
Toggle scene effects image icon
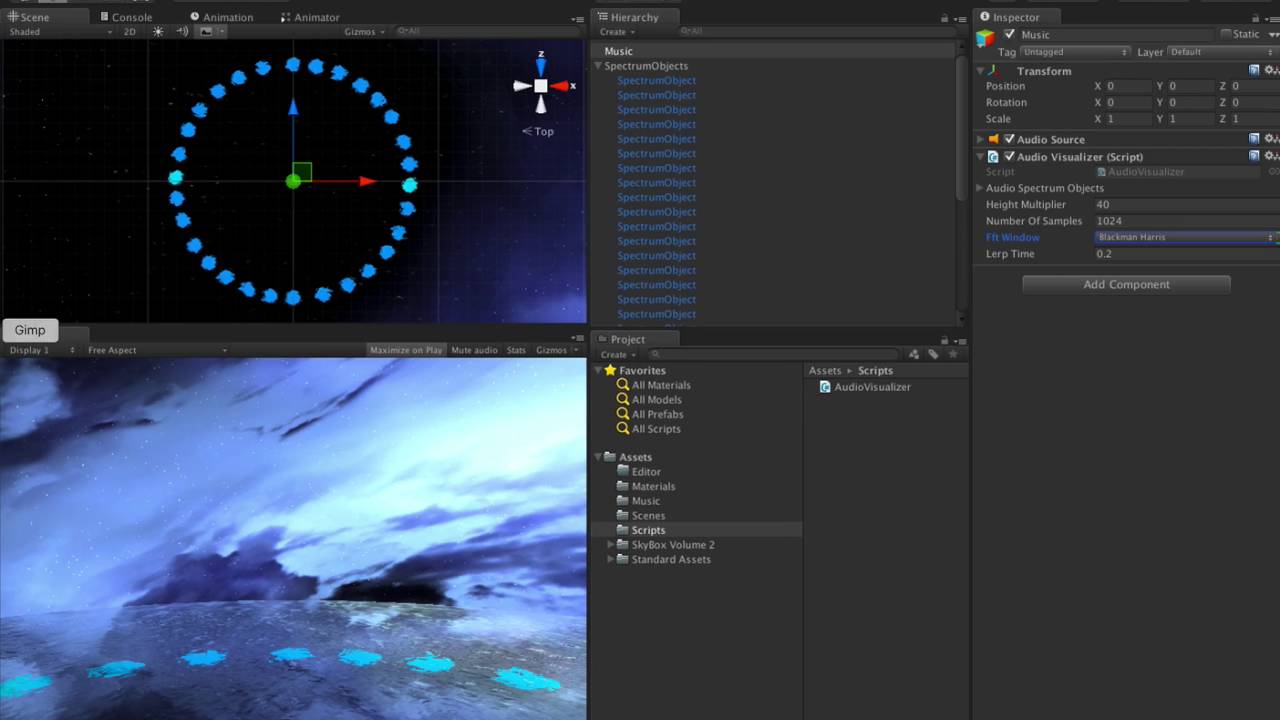click(x=206, y=32)
